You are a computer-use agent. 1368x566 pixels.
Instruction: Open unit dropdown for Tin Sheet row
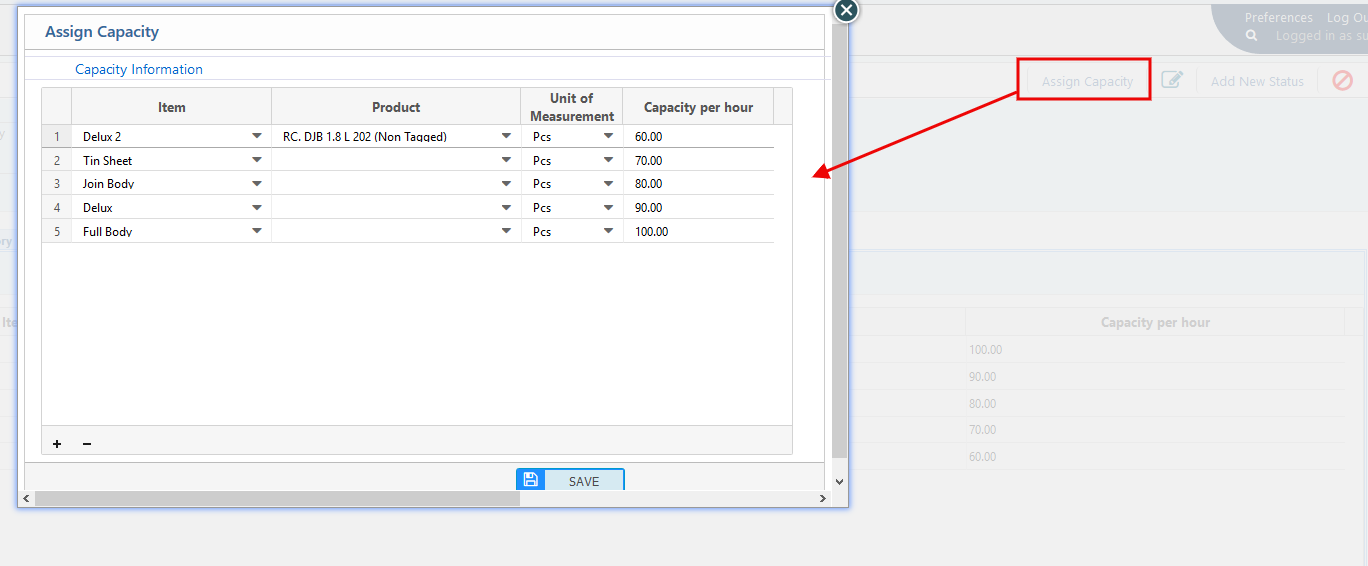point(608,160)
